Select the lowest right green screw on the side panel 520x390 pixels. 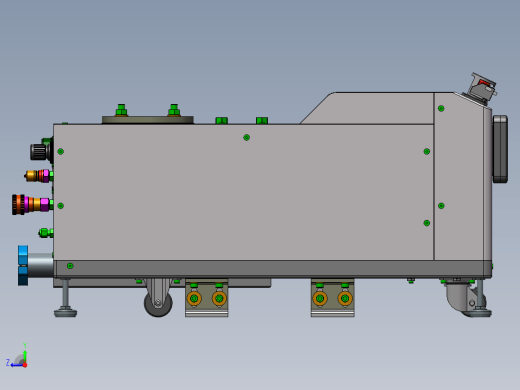tap(427, 223)
